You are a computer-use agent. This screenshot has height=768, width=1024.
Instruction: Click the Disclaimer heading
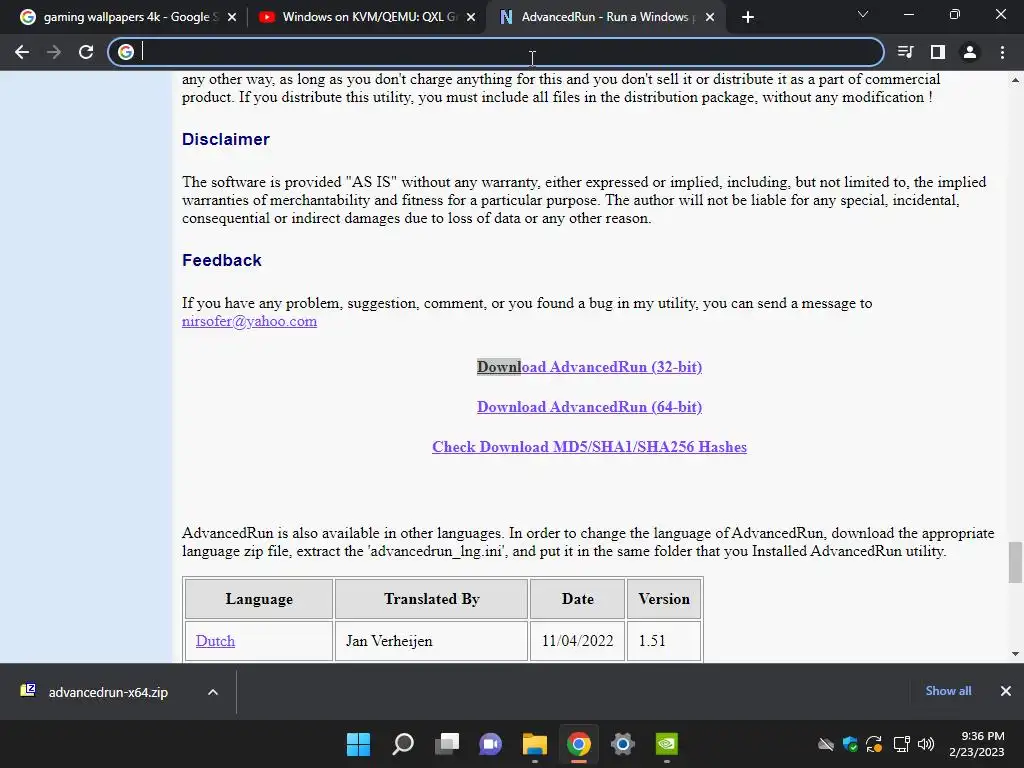click(x=226, y=139)
